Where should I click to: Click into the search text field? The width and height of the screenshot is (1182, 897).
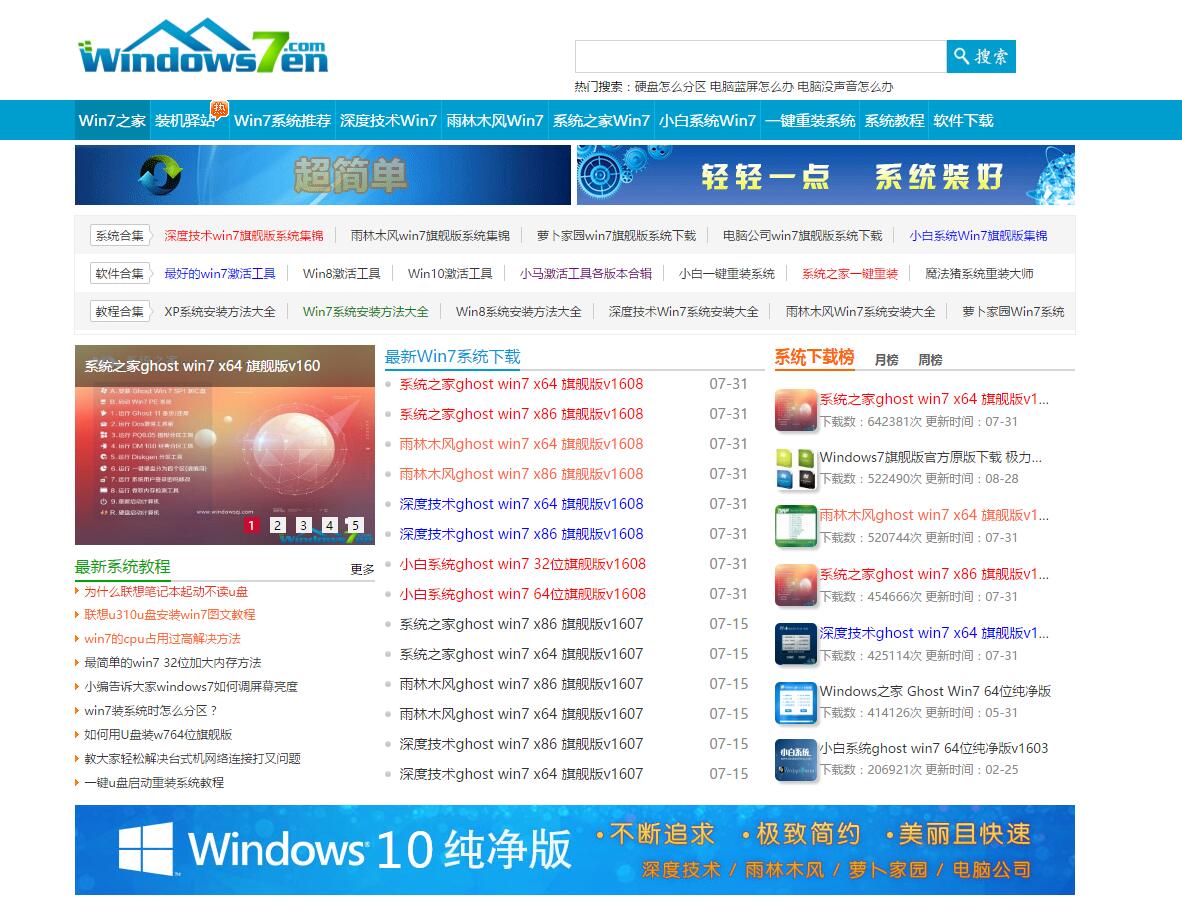(760, 56)
